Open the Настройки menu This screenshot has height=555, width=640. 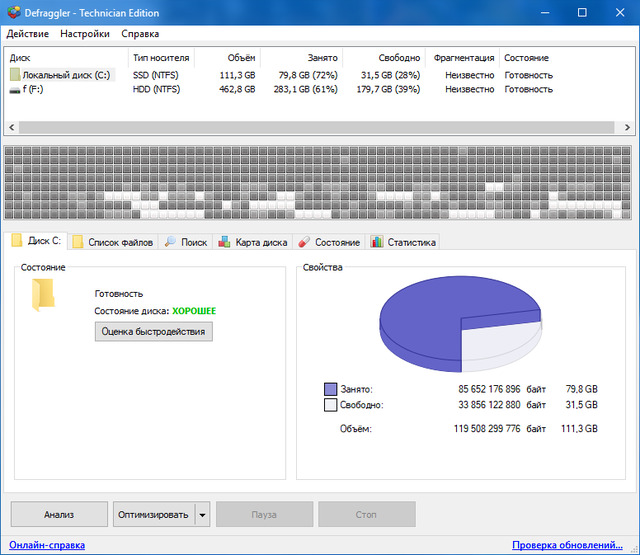pos(85,34)
